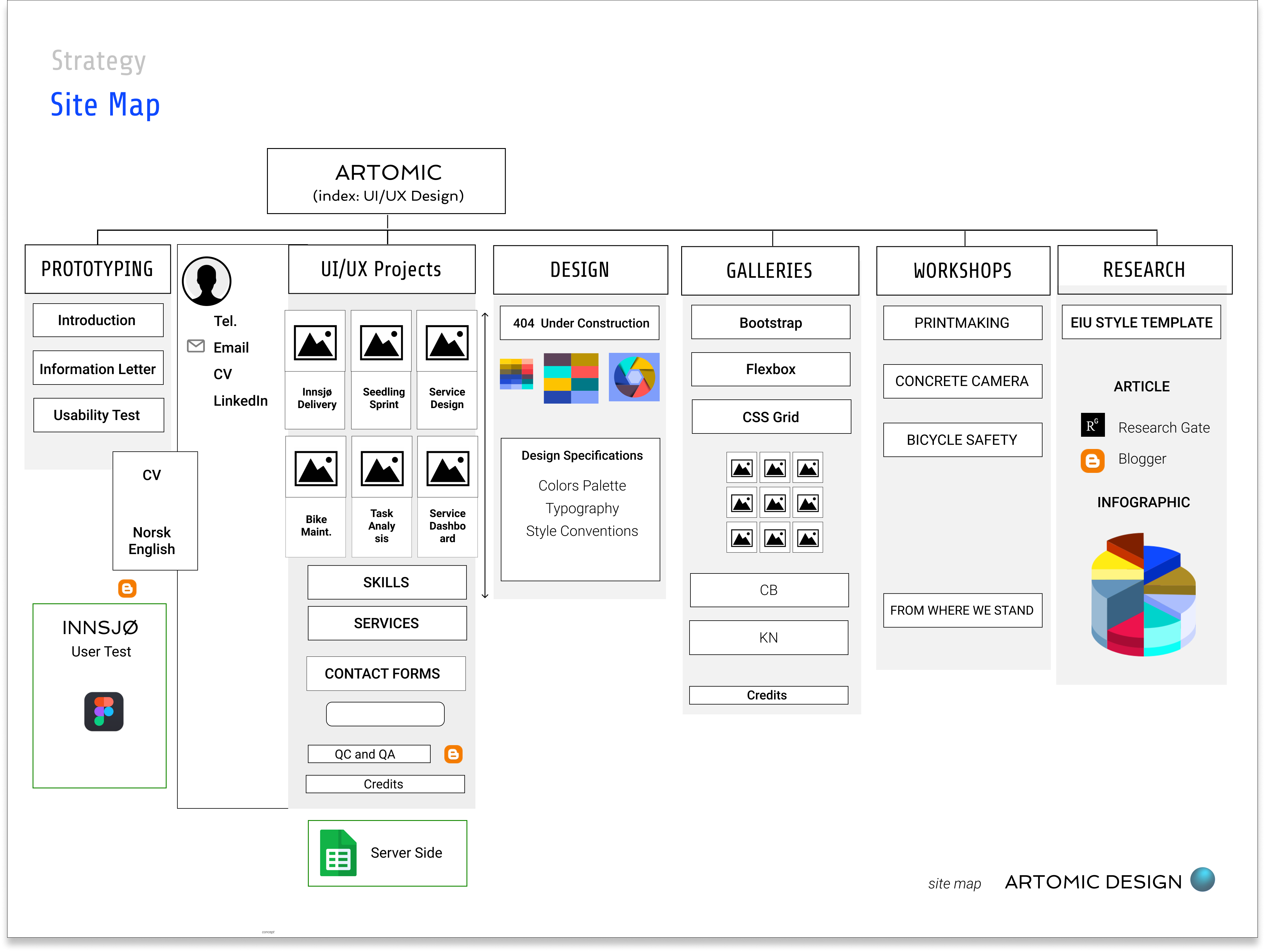Screen dimensions: 1265x952
Task: Click the CB gallery box
Action: click(769, 590)
